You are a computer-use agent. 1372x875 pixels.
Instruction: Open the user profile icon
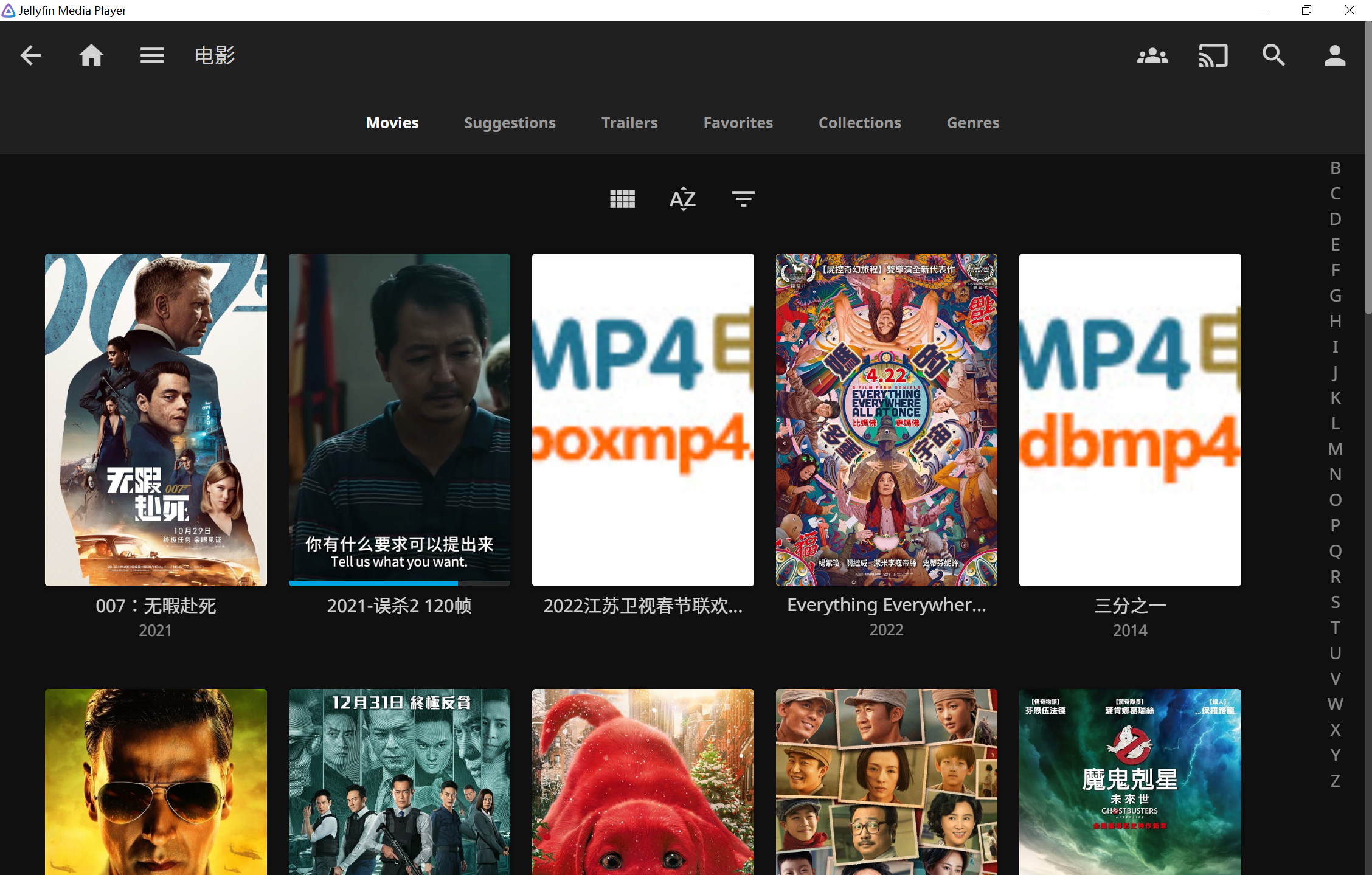tap(1335, 55)
